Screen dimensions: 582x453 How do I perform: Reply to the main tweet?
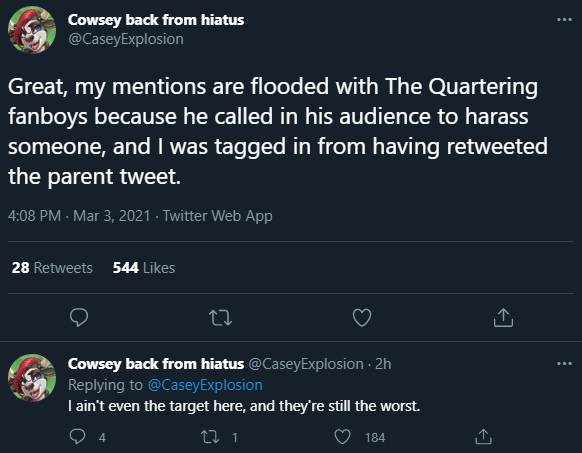point(79,317)
